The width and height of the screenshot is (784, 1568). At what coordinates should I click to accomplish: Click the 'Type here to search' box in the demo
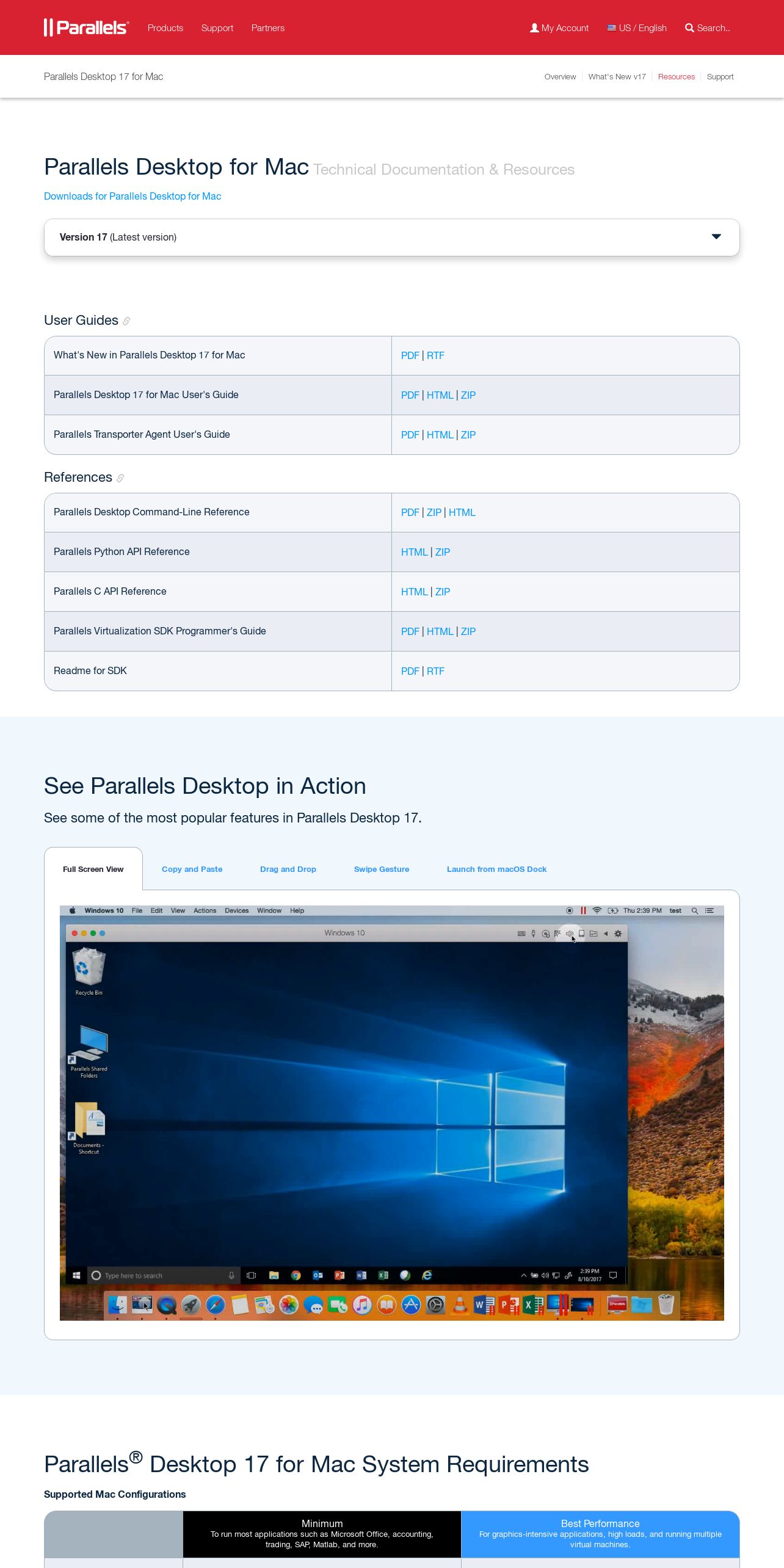pyautogui.click(x=163, y=1276)
